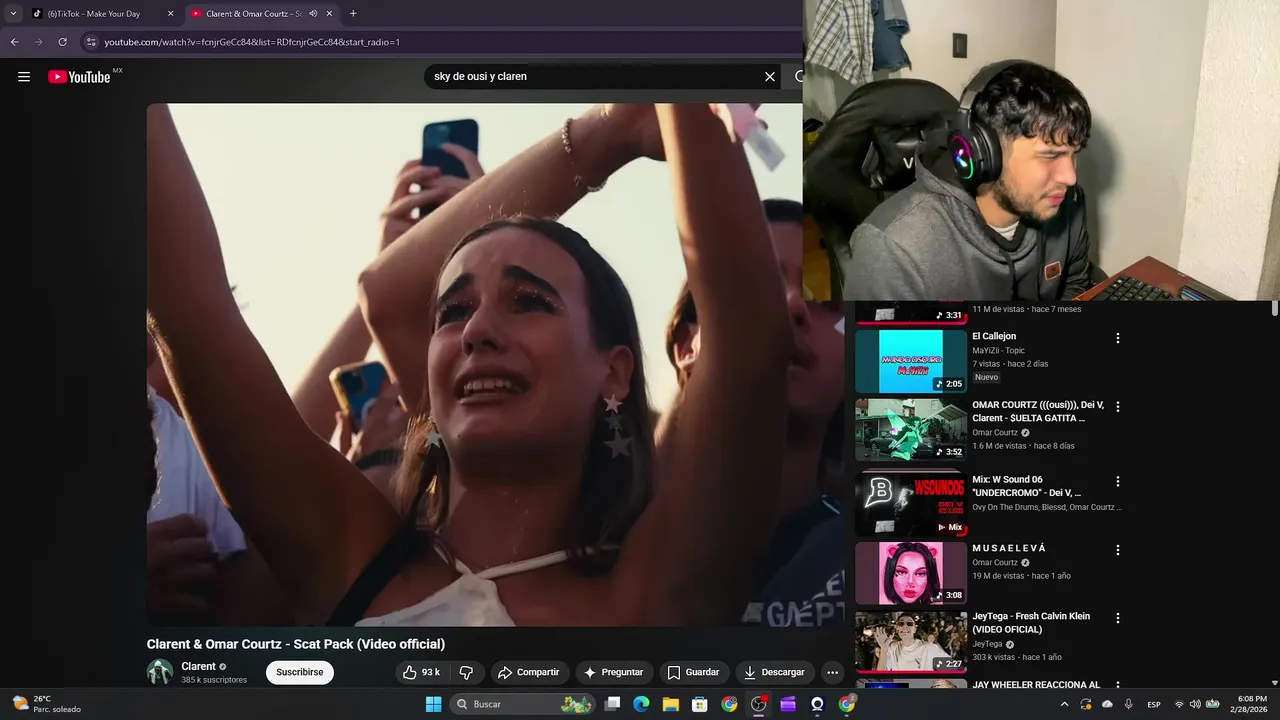Go to the YouTube home logo
The image size is (1280, 720).
[79, 77]
